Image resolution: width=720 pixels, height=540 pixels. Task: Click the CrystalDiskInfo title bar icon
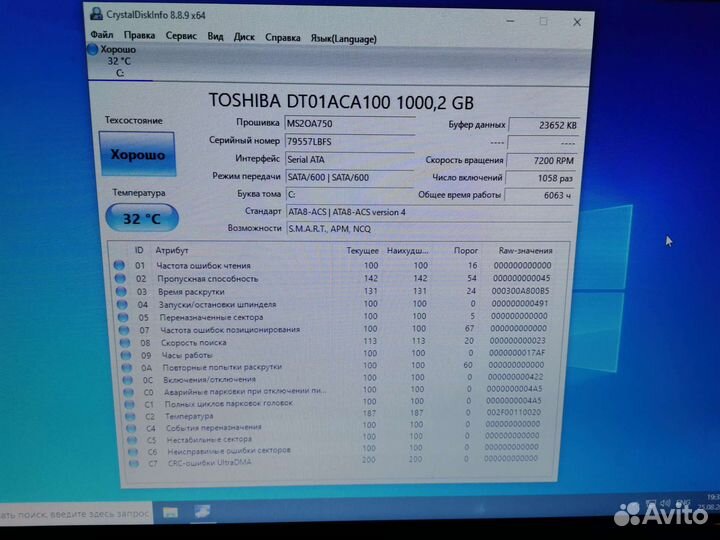96,14
